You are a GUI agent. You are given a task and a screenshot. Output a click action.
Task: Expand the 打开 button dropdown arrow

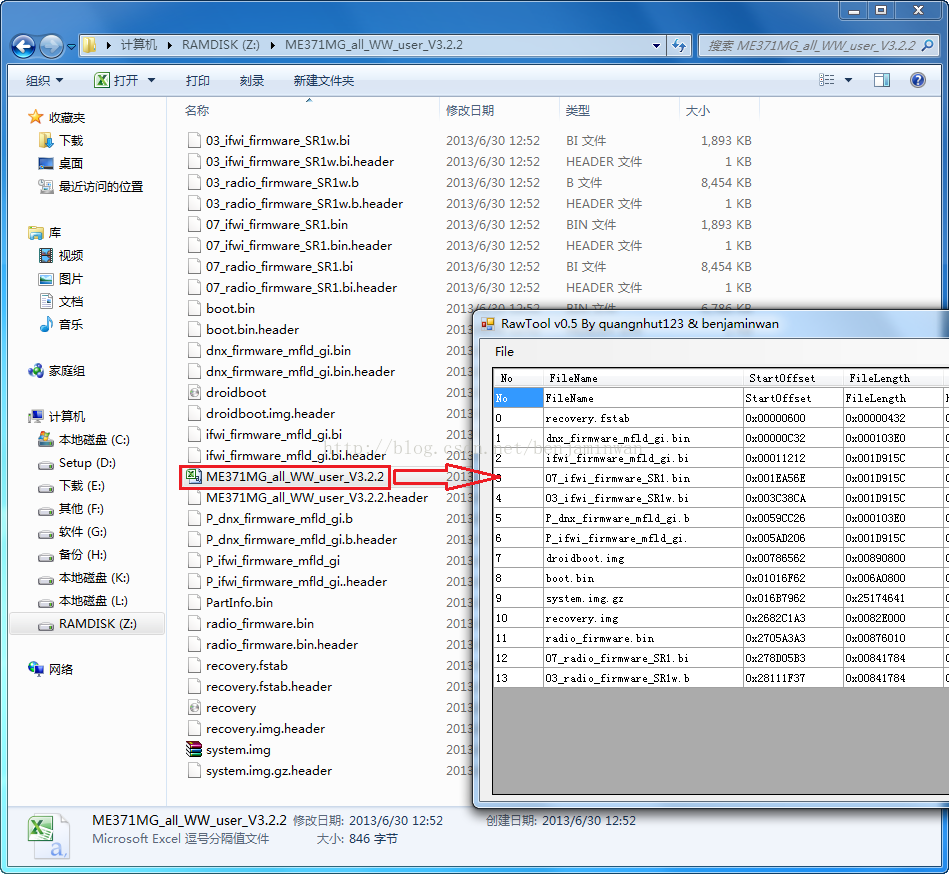pos(151,80)
